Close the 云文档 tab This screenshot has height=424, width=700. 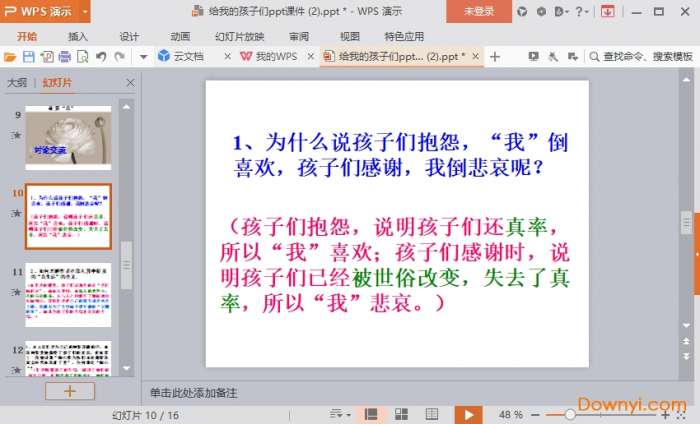click(227, 57)
